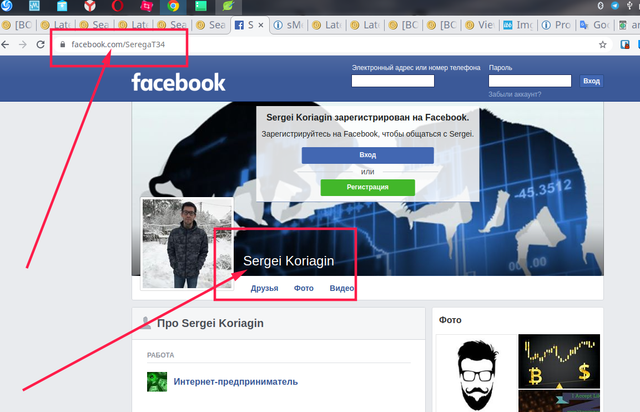640x412 pixels.
Task: Click the green Регистрация button
Action: (367, 187)
